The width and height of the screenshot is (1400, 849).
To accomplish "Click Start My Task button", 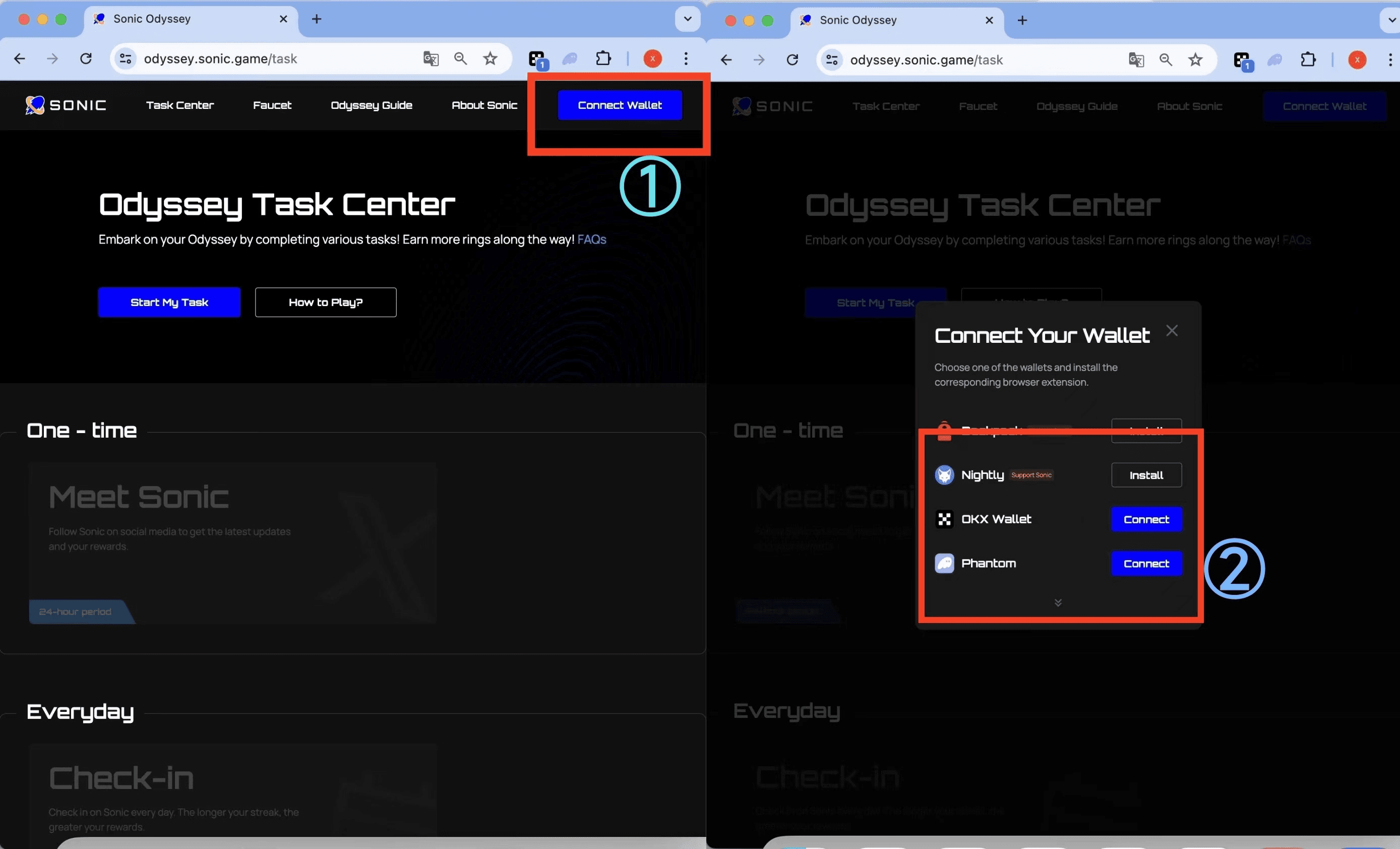I will point(169,302).
